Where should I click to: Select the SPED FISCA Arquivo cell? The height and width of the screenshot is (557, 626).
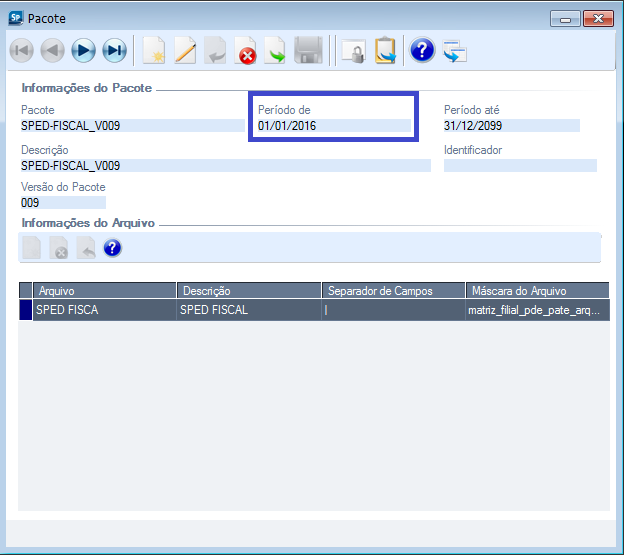[105, 310]
